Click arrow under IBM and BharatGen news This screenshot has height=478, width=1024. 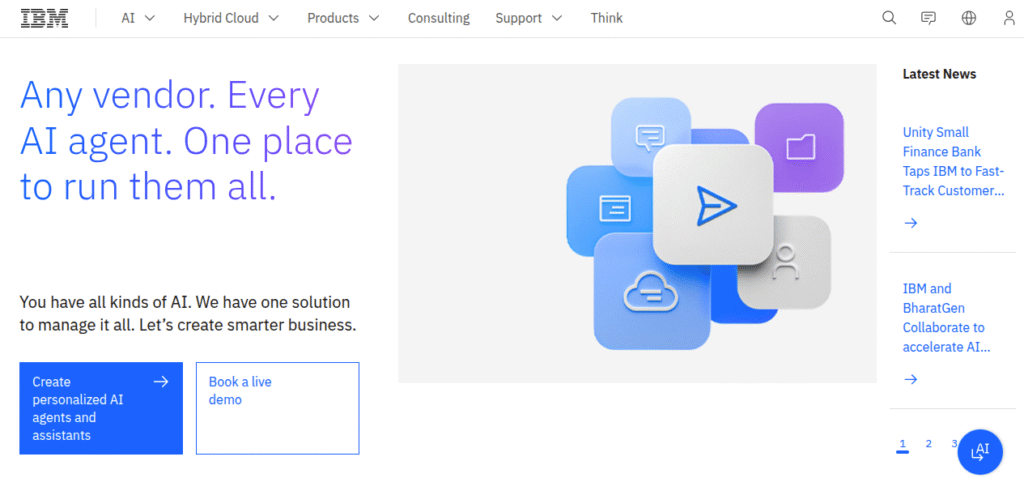click(911, 379)
